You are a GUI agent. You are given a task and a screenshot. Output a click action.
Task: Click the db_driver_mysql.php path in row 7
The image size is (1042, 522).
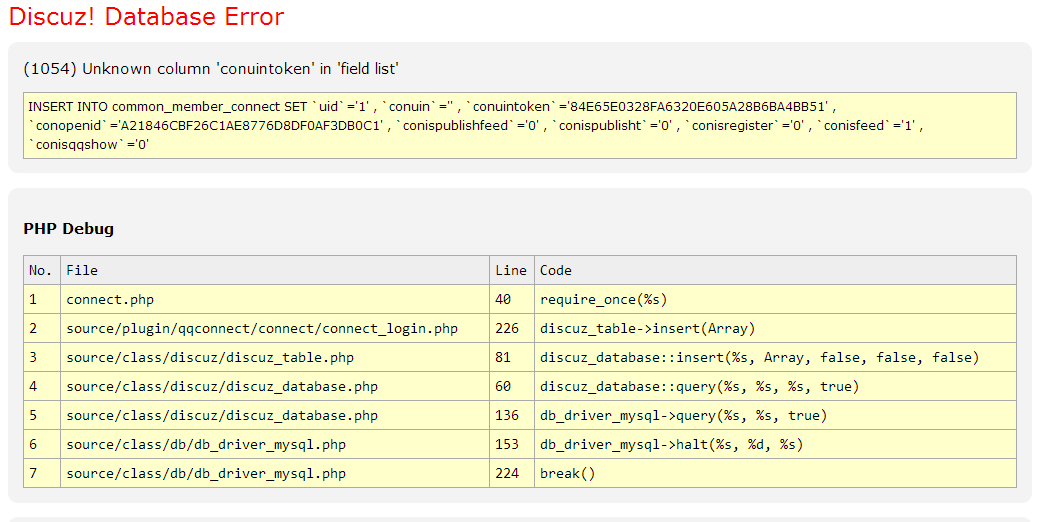pos(206,473)
